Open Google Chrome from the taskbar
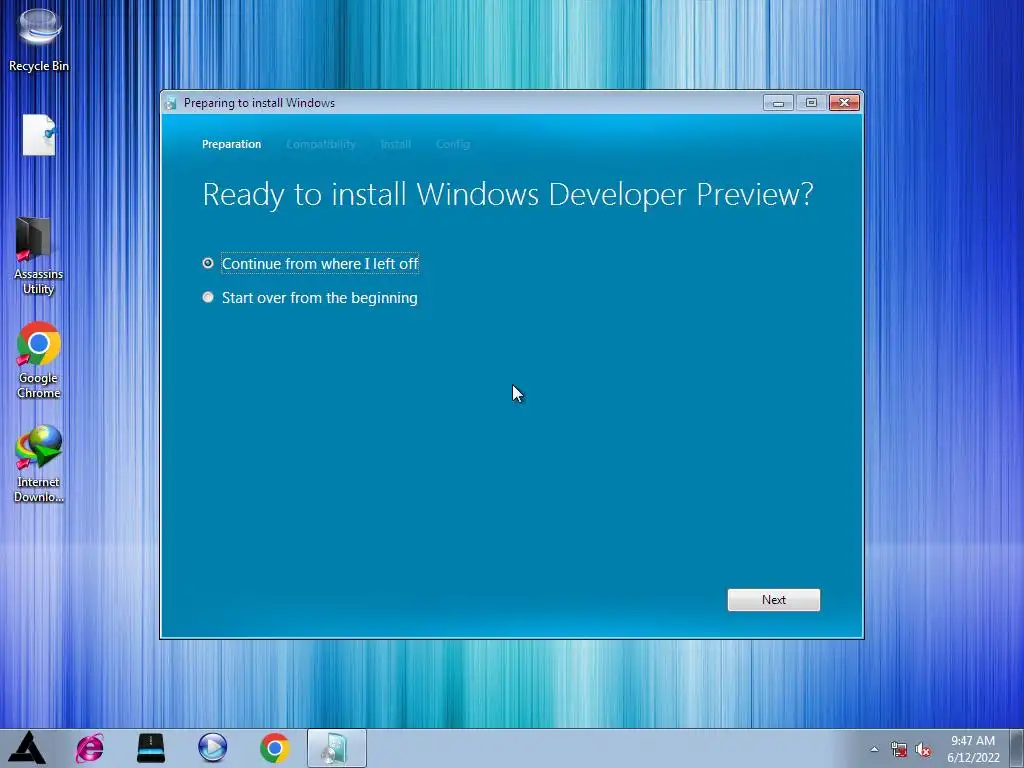This screenshot has width=1024, height=768. point(274,748)
